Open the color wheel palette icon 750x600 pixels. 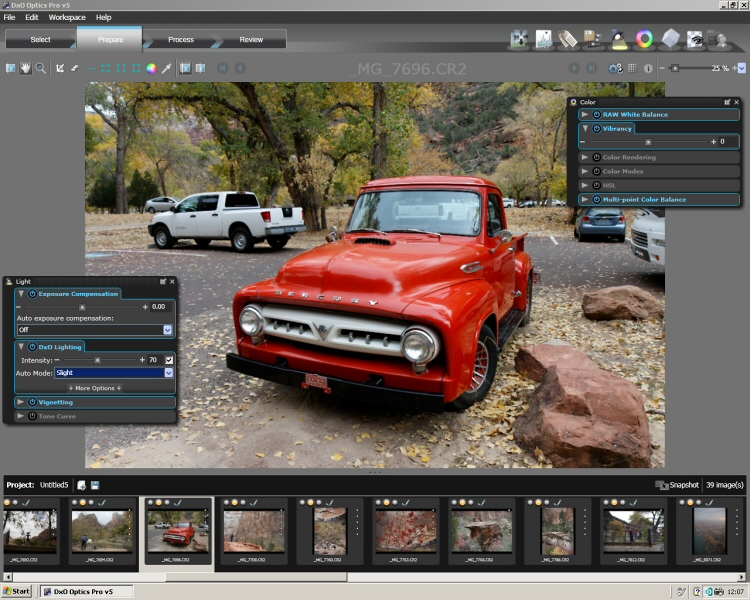645,39
